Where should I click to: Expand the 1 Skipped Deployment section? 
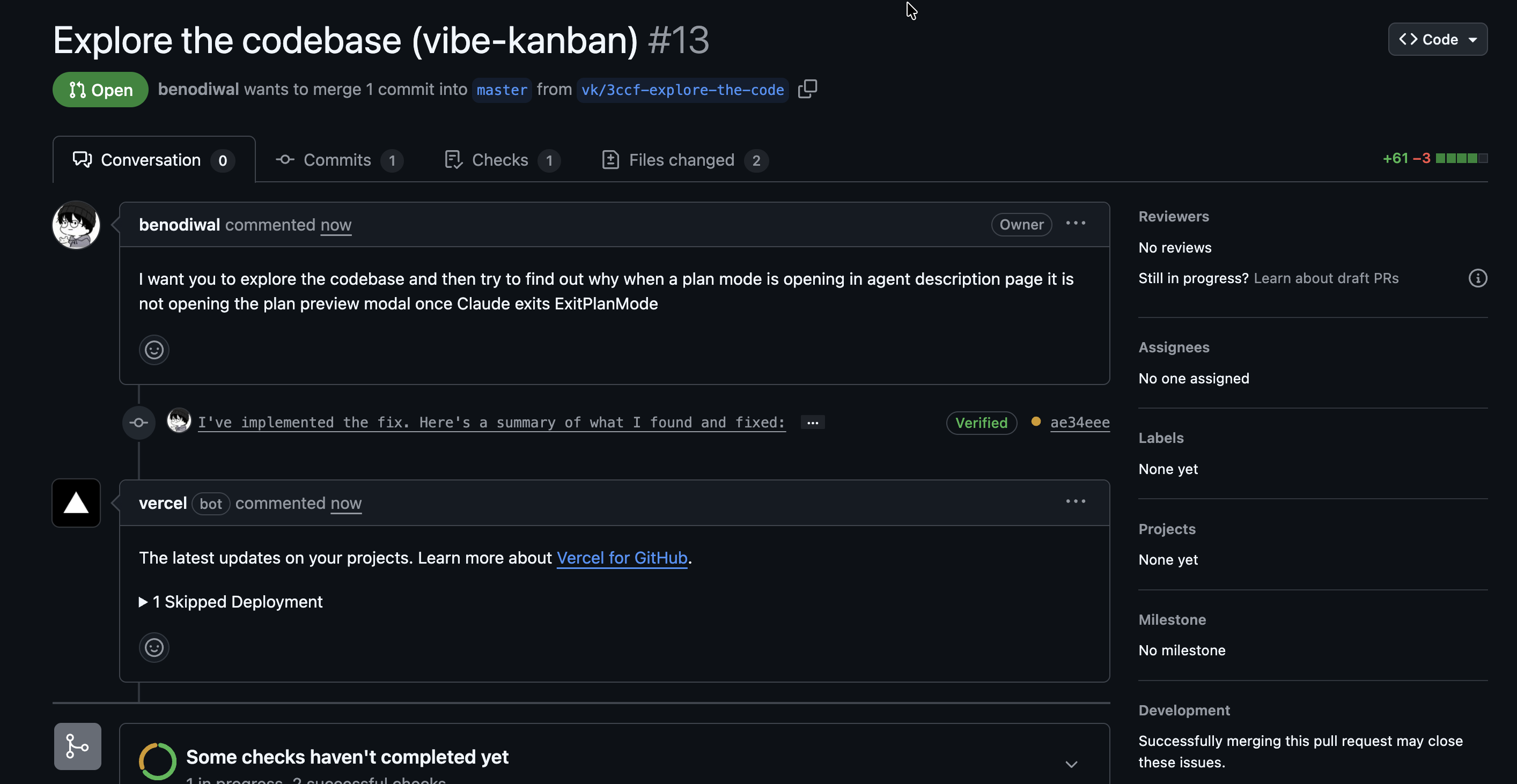coord(231,602)
